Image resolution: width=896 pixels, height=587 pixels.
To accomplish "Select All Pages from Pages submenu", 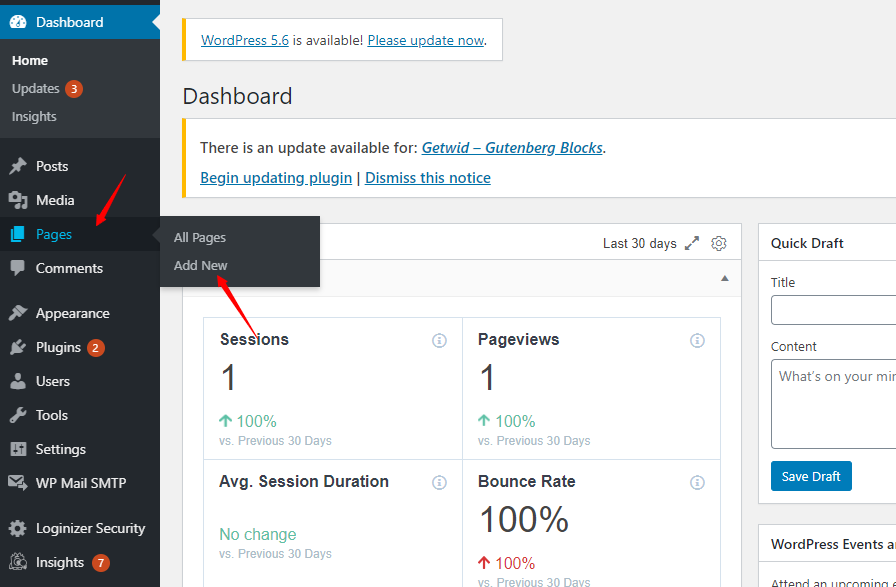I will coord(200,237).
